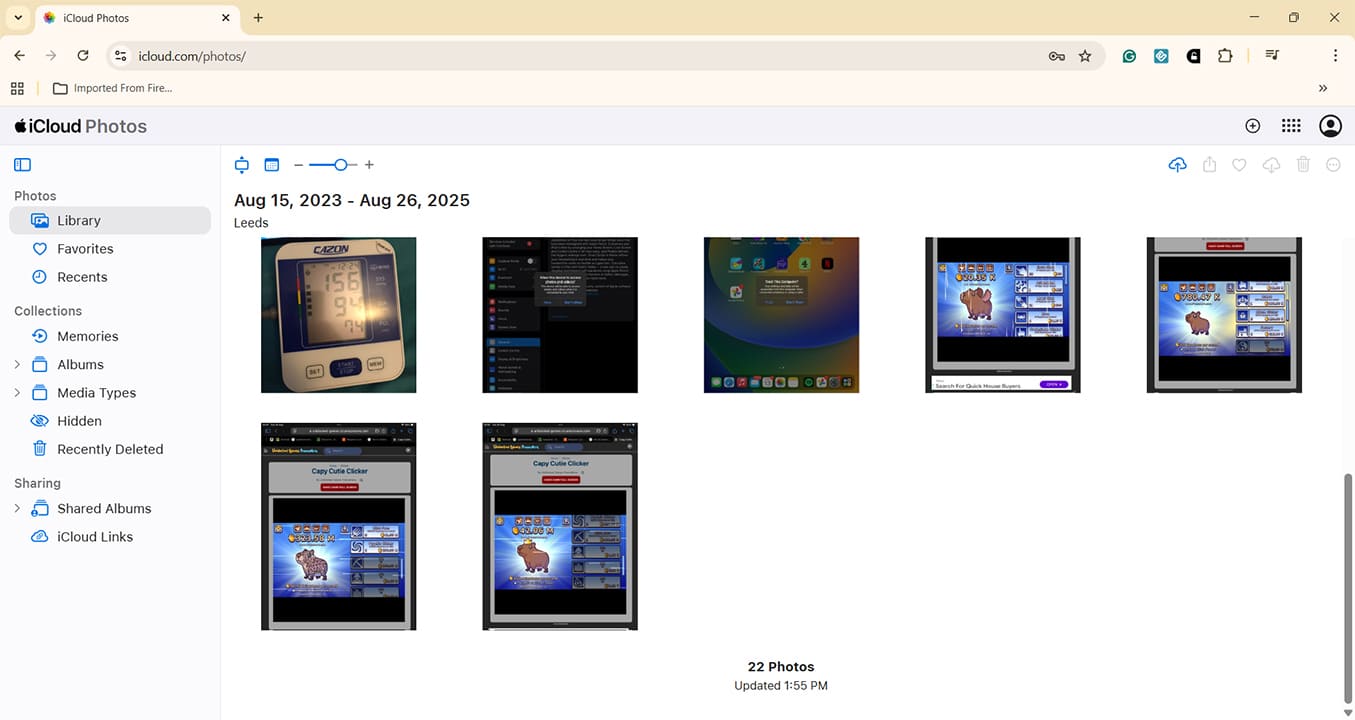This screenshot has height=720, width=1355.
Task: Open the iCloud account profile icon
Action: [x=1330, y=126]
